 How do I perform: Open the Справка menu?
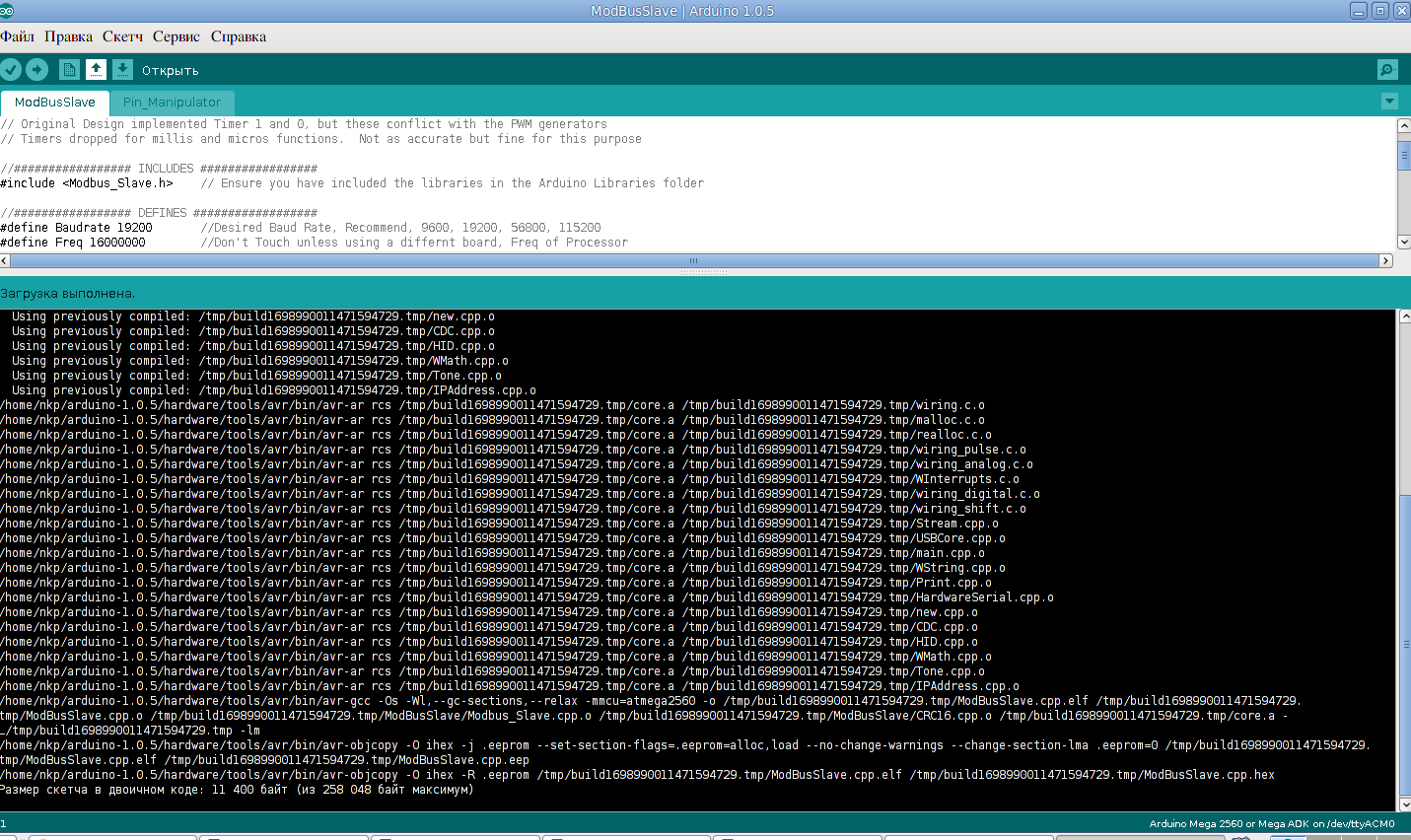[x=239, y=36]
